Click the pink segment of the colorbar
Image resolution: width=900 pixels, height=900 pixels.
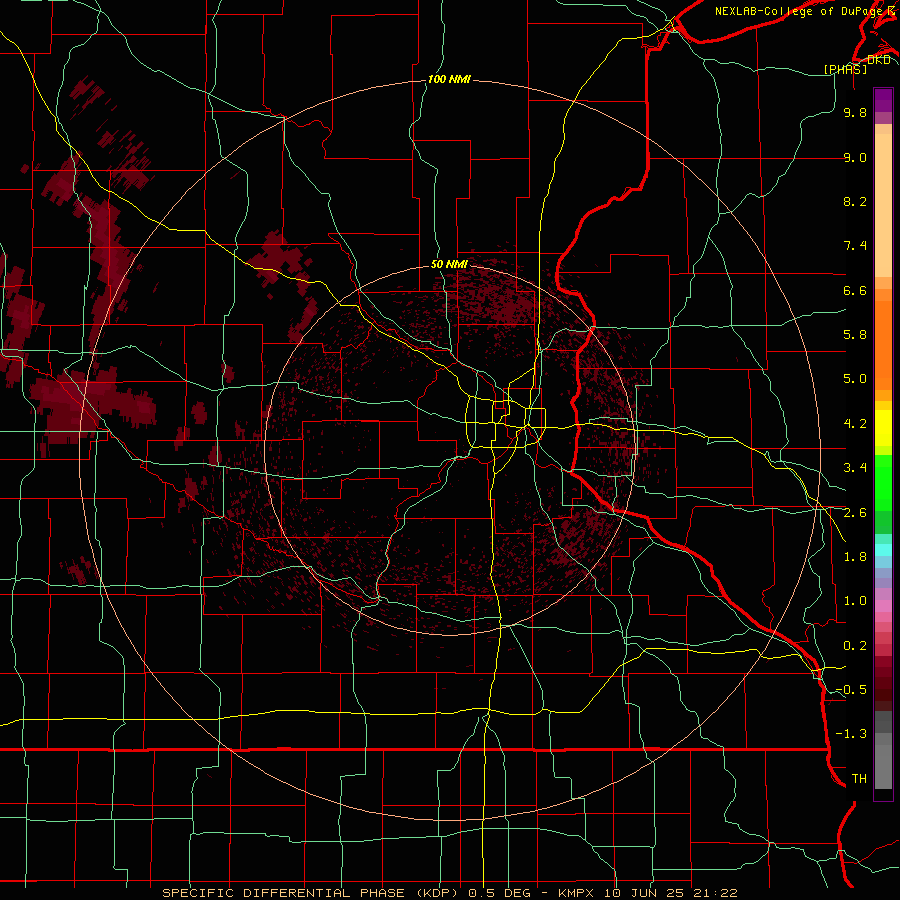pyautogui.click(x=883, y=606)
